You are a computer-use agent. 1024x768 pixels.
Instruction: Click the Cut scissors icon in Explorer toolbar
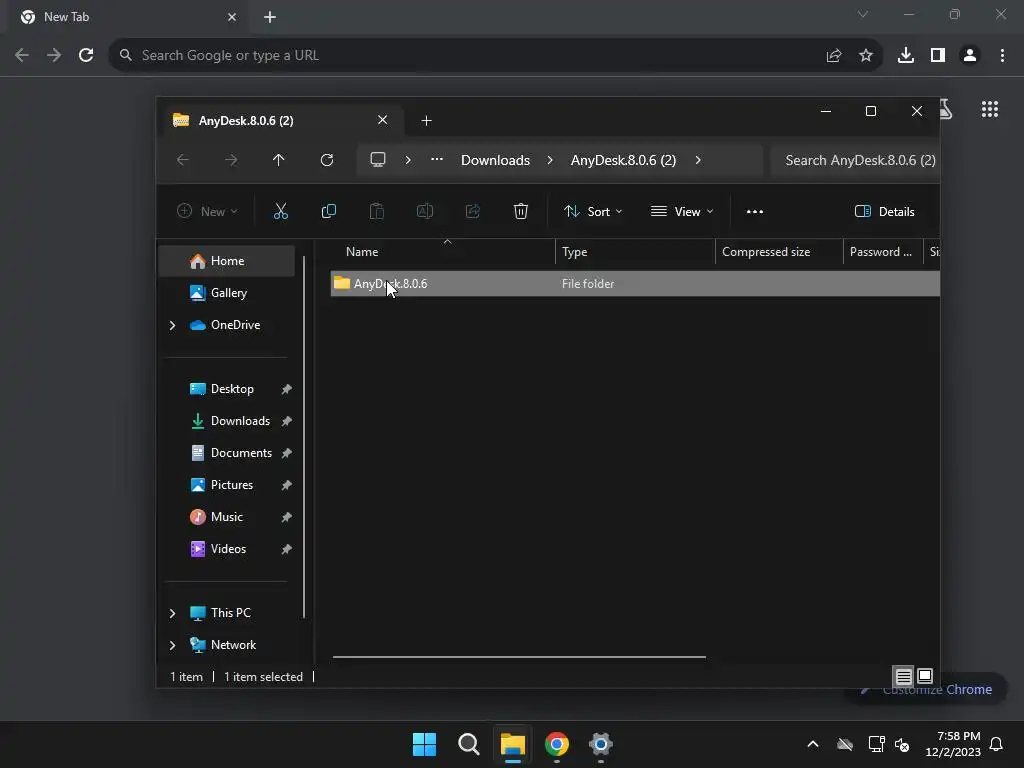280,211
